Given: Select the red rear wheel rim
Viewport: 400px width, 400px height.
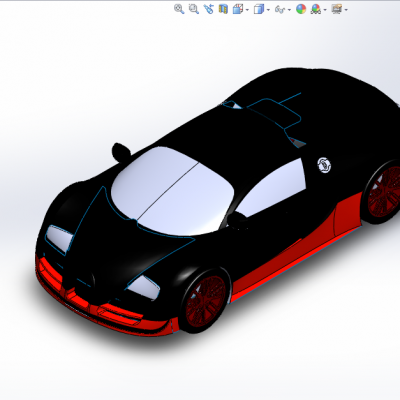Looking at the screenshot, I should (x=384, y=192).
